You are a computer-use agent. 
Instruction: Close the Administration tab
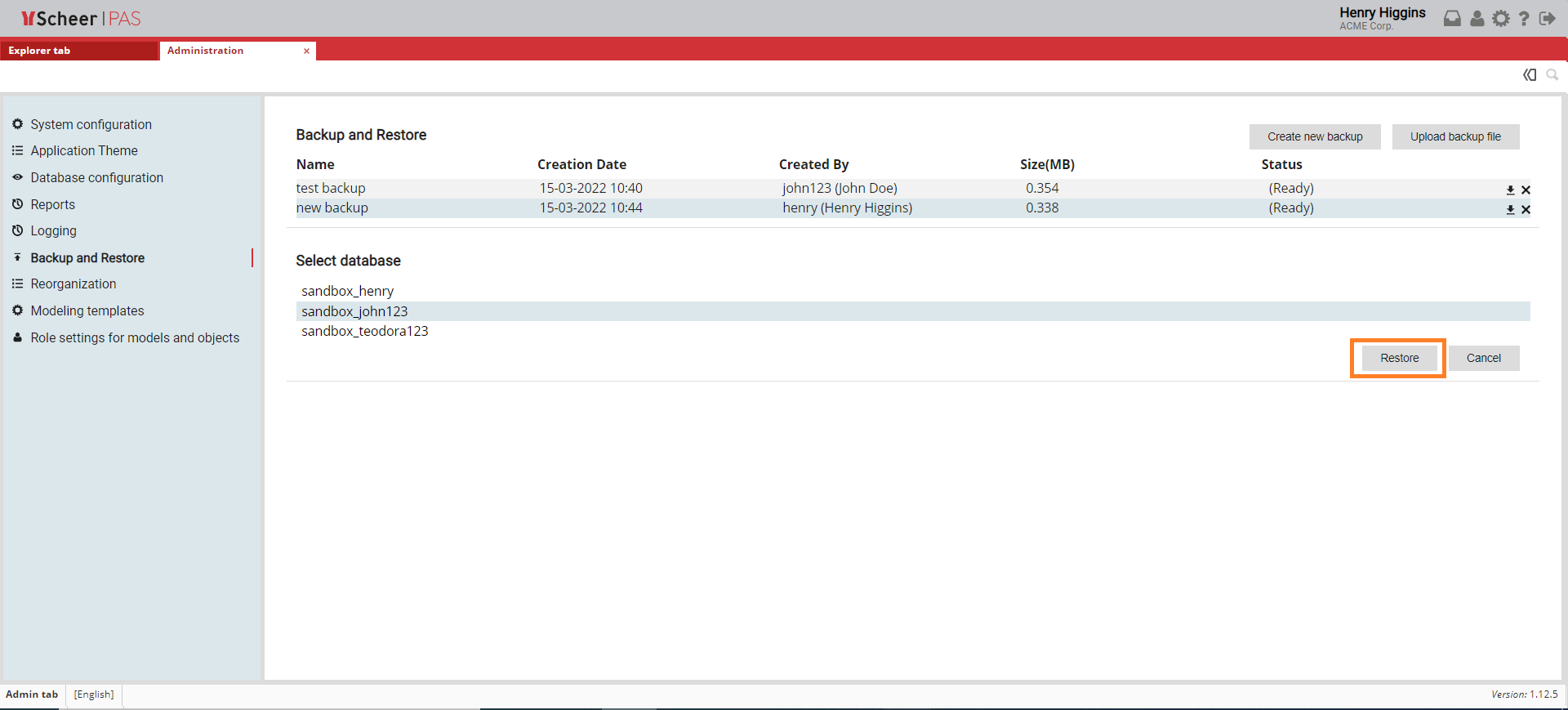[x=307, y=51]
